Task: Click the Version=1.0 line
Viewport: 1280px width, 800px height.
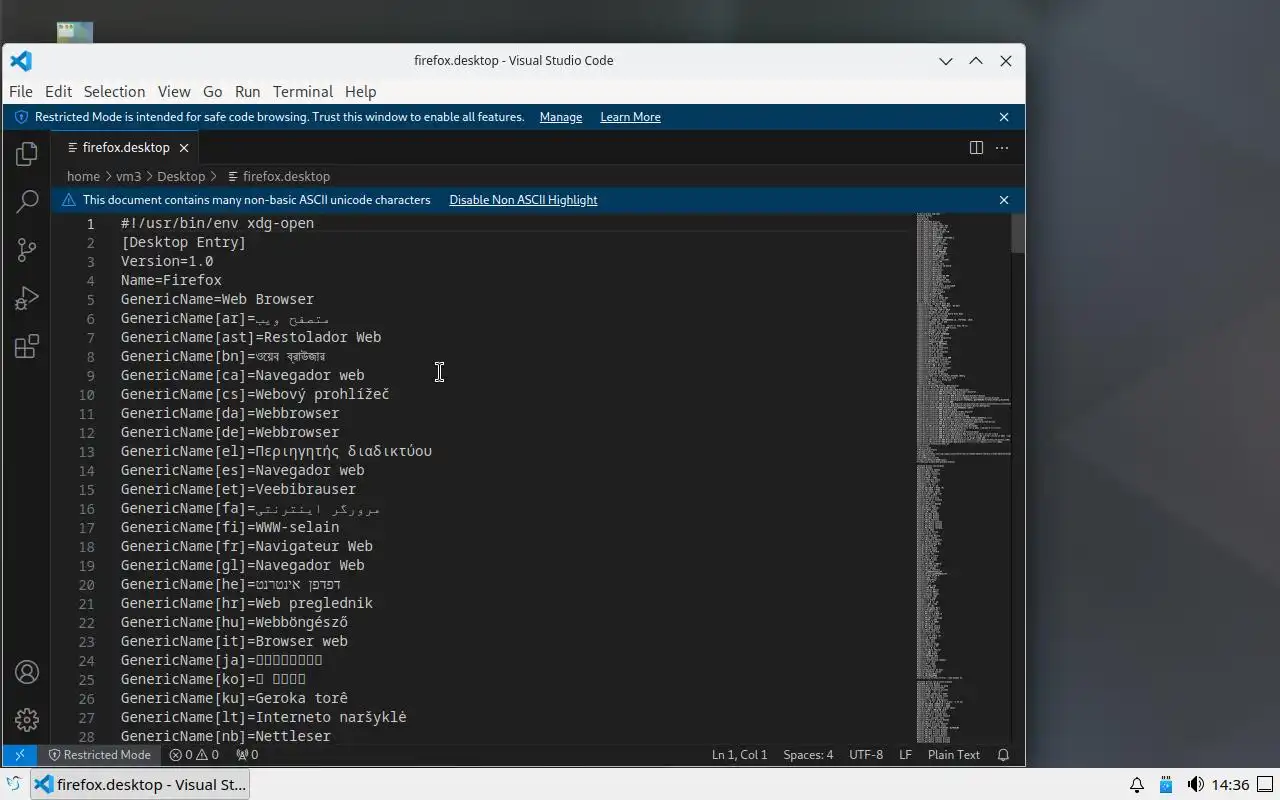Action: (x=167, y=261)
